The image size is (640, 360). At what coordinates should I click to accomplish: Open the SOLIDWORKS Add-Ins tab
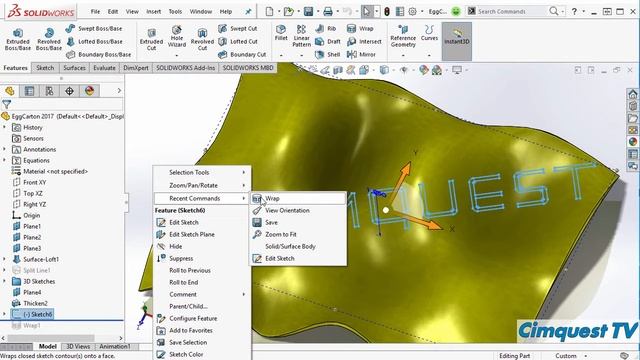pyautogui.click(x=185, y=68)
